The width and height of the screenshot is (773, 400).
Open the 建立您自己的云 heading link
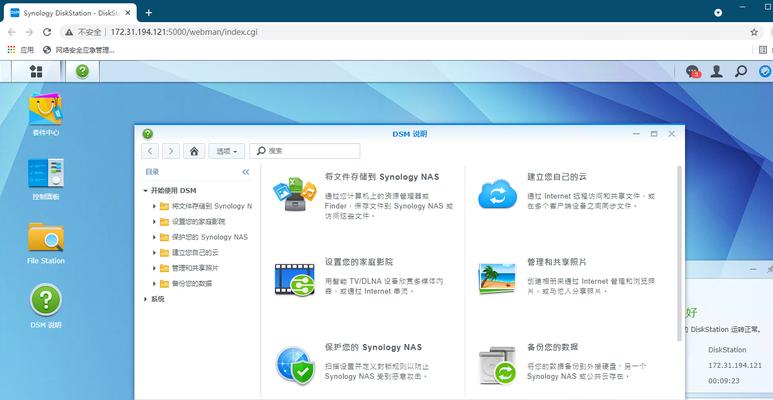[x=557, y=177]
